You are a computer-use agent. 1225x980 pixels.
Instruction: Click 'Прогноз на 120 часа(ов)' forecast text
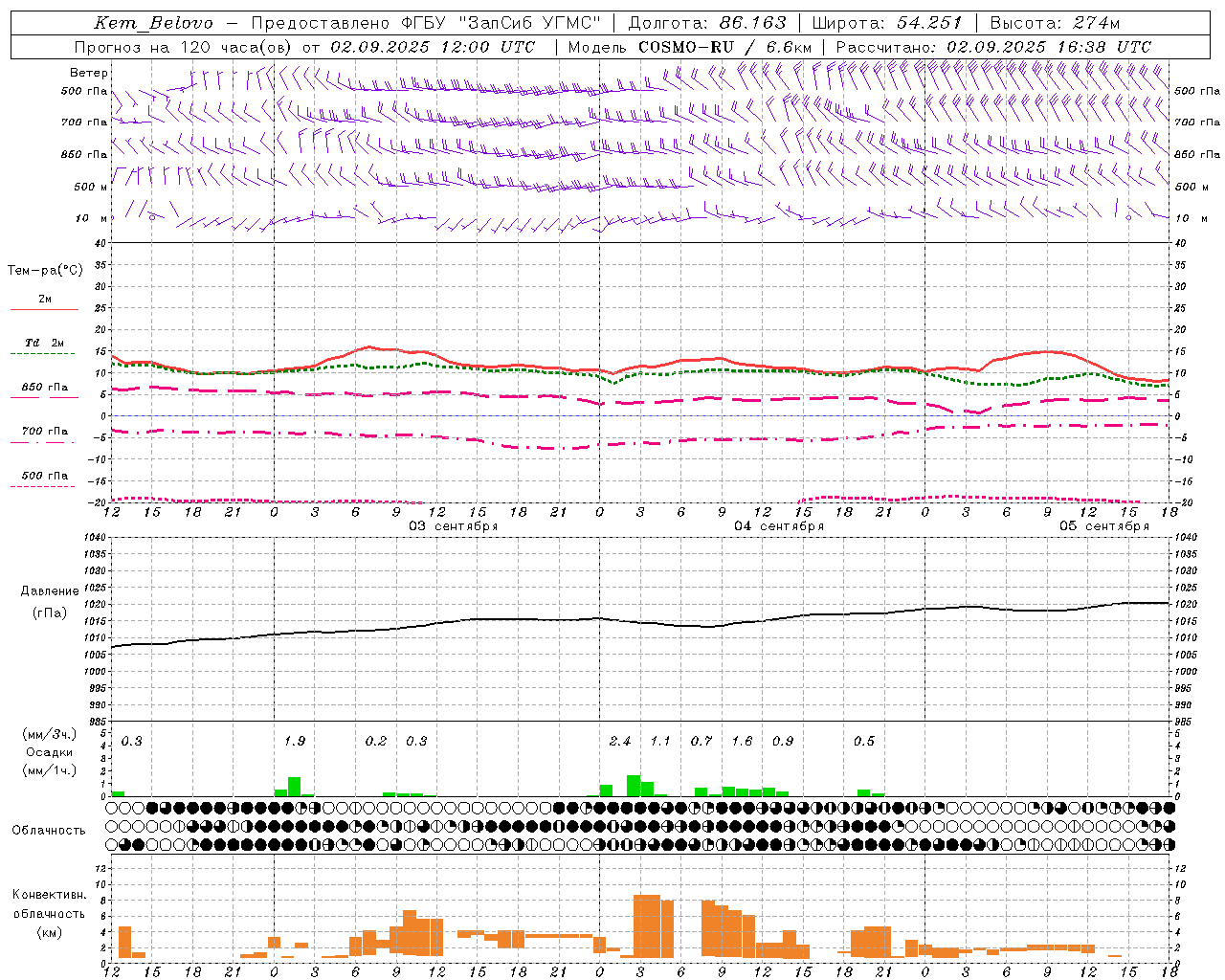click(x=184, y=47)
